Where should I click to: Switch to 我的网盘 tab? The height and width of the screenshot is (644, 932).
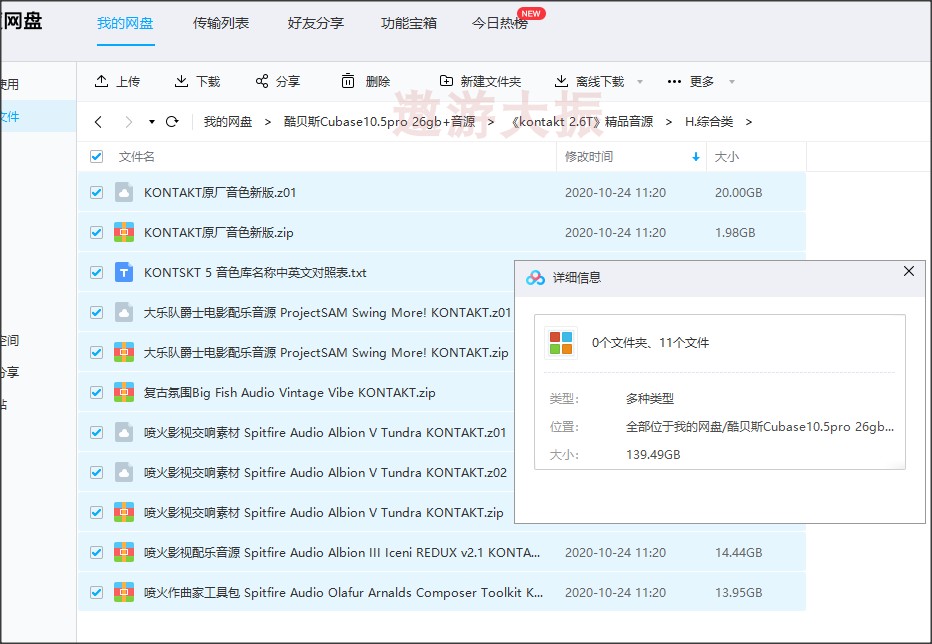pos(125,23)
